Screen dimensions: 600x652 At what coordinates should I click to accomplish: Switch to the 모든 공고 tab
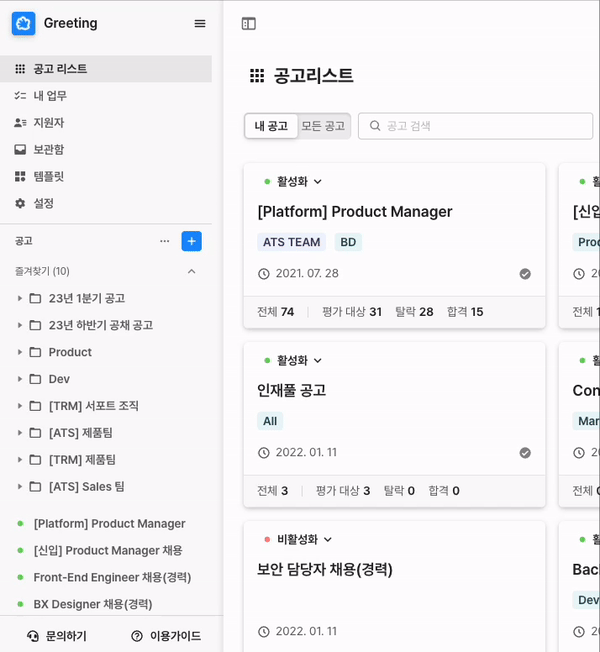tap(323, 126)
